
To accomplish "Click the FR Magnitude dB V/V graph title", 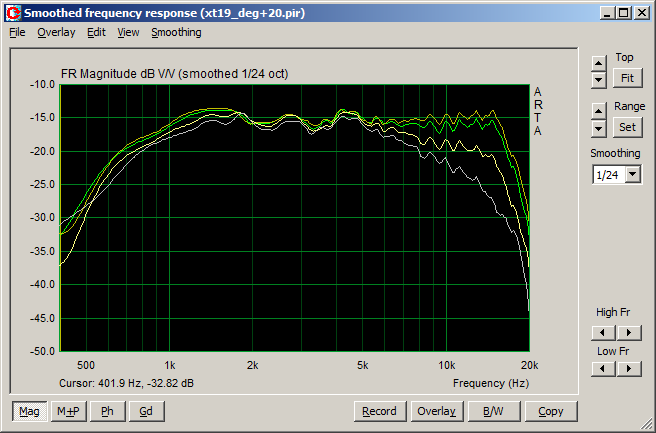I will click(x=174, y=74).
